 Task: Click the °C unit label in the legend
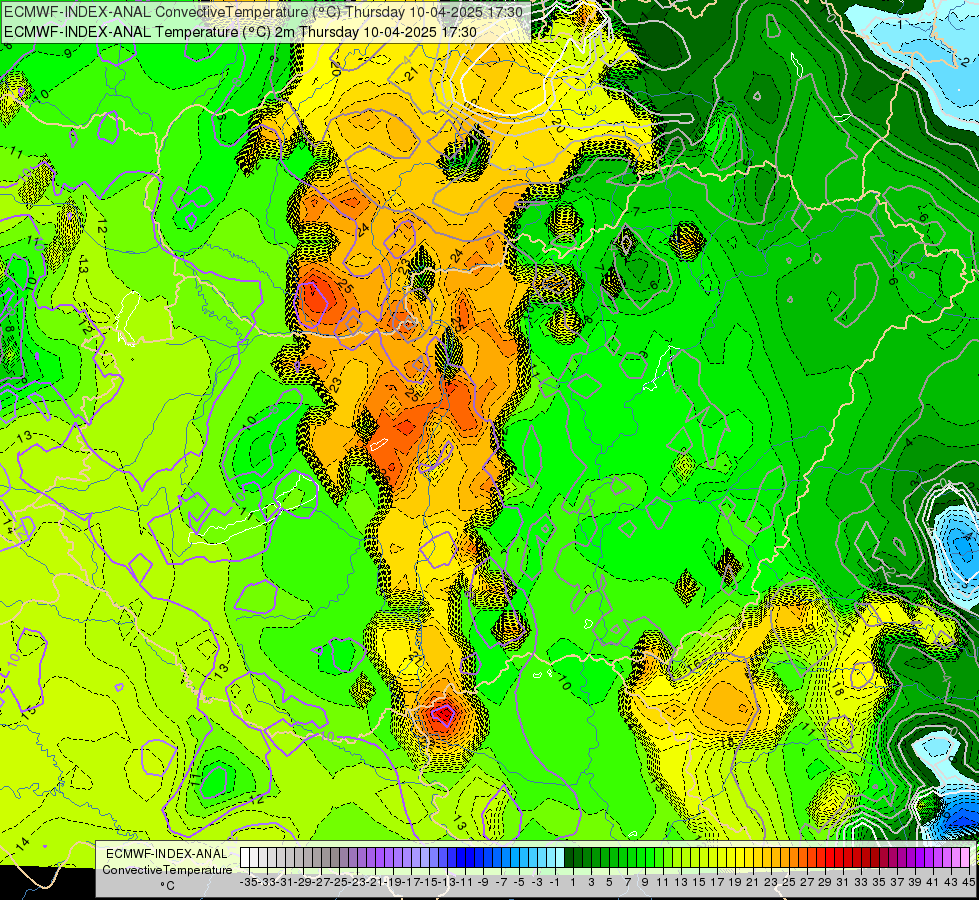[167, 886]
